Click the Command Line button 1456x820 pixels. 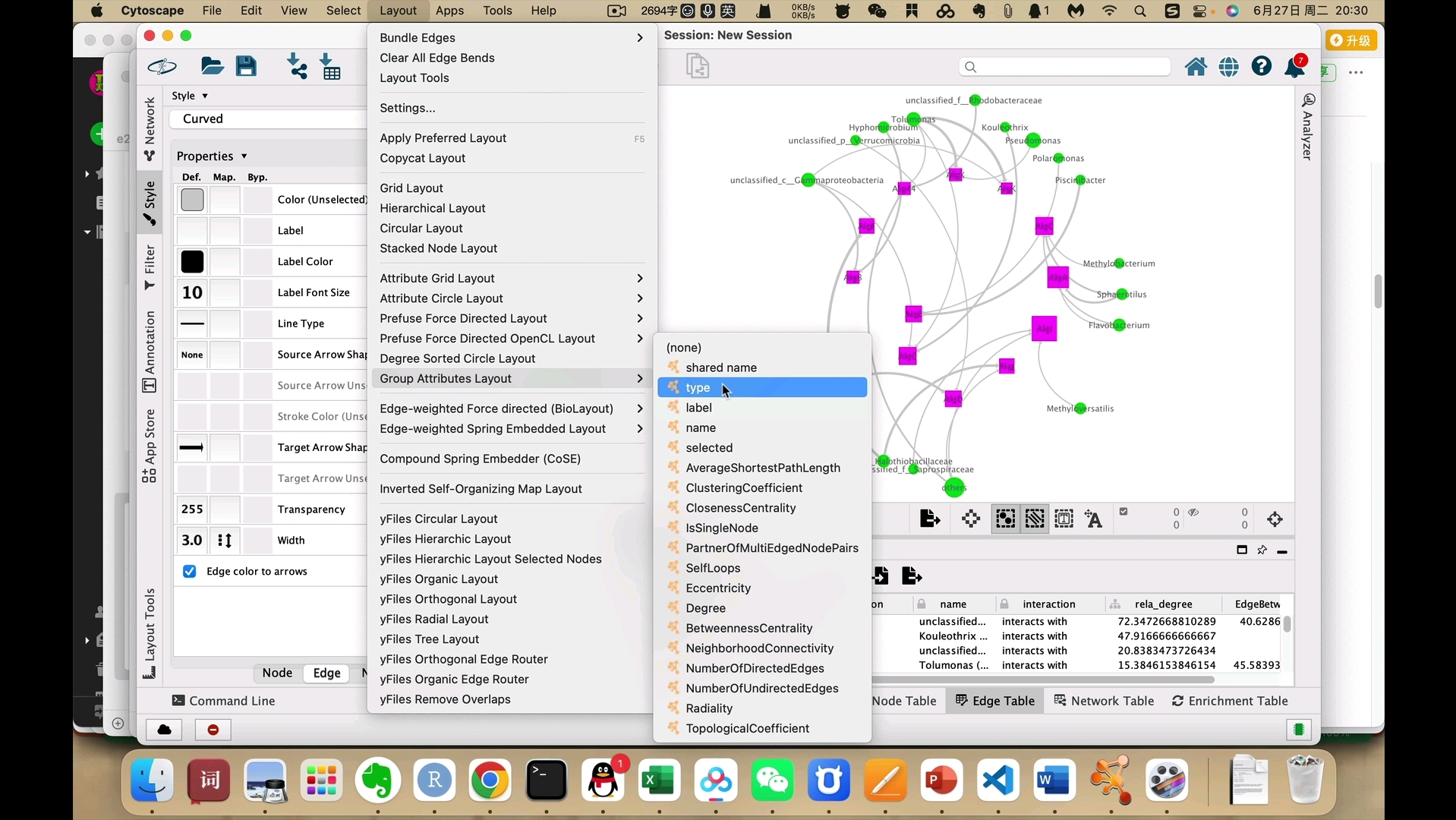point(223,701)
